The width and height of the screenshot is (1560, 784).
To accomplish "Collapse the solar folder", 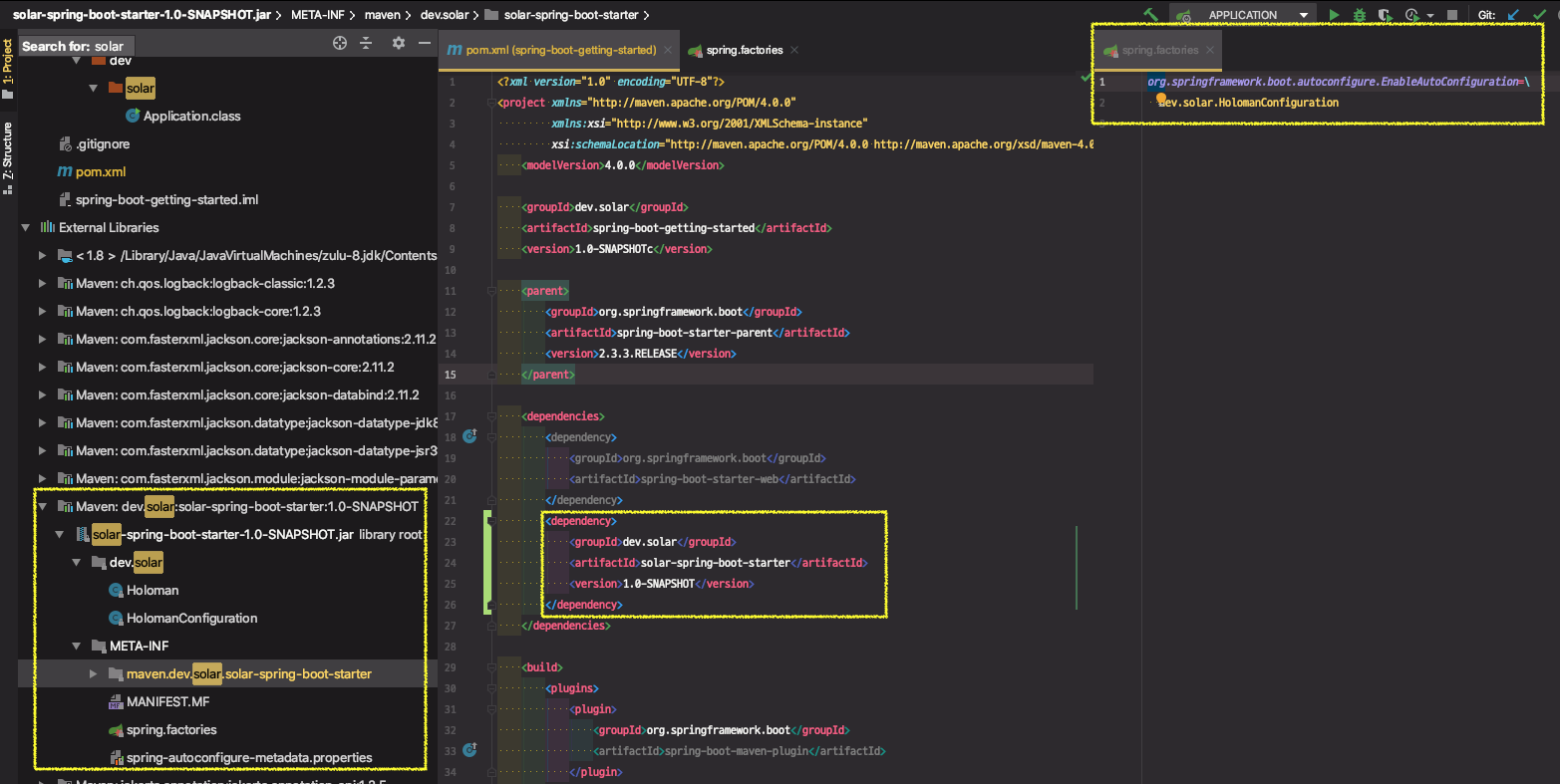I will [x=94, y=88].
